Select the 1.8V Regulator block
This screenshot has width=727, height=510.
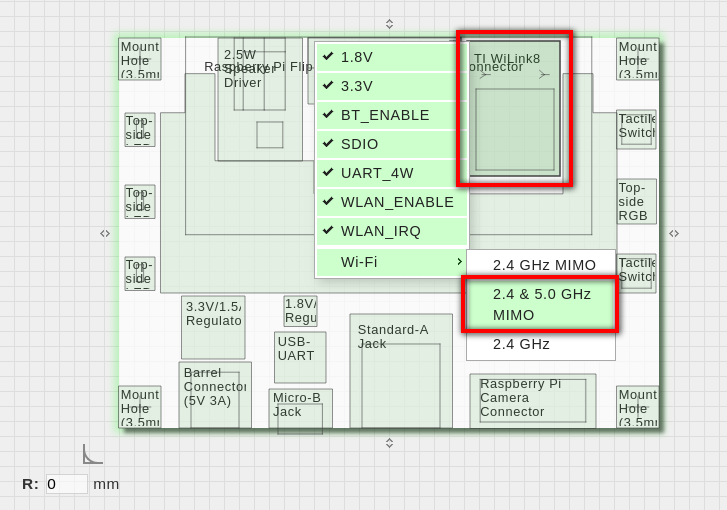300,311
